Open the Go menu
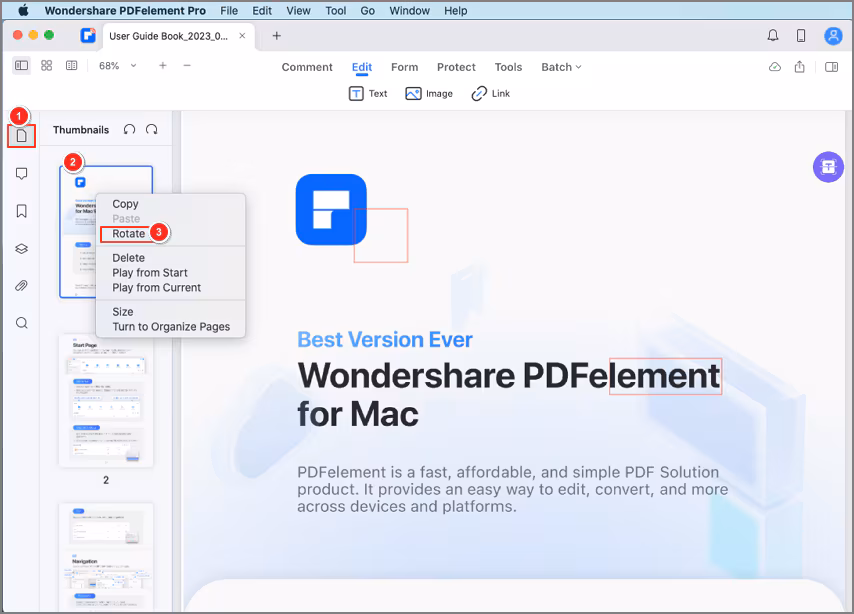 pos(368,10)
